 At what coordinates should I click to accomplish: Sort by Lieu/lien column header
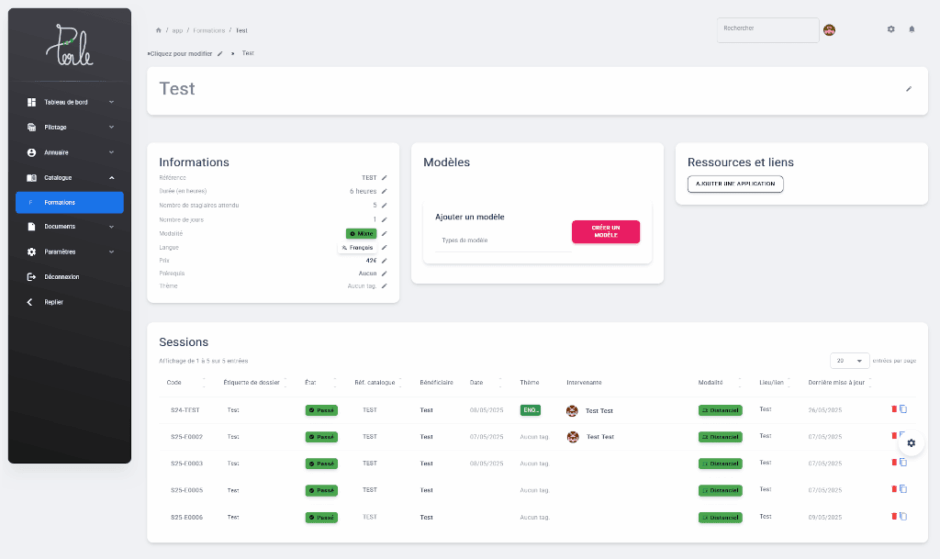tap(775, 383)
